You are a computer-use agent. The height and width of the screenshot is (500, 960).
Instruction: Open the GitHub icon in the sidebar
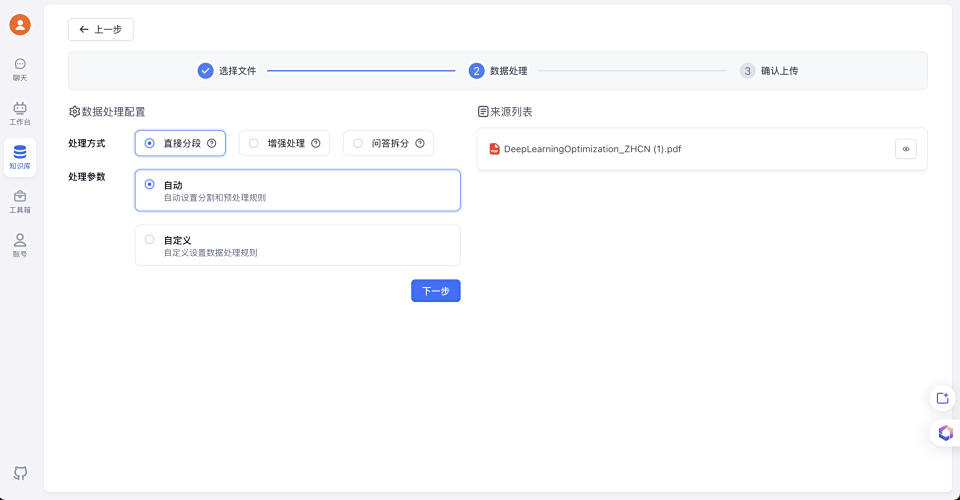click(x=20, y=472)
